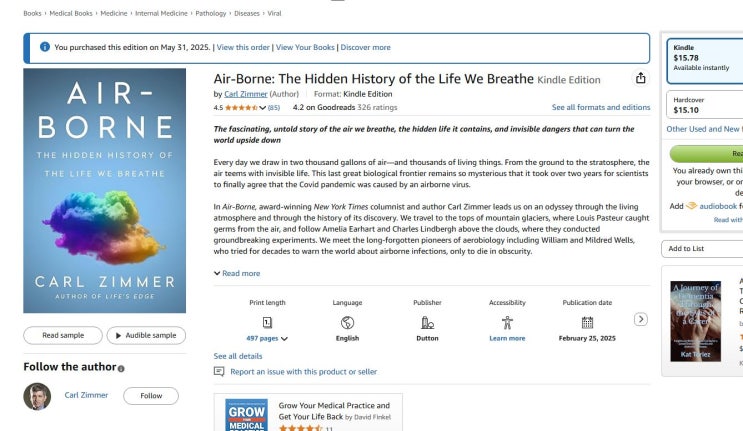This screenshot has height=431, width=743.
Task: Click the Air-Borne book cover image
Action: [105, 190]
